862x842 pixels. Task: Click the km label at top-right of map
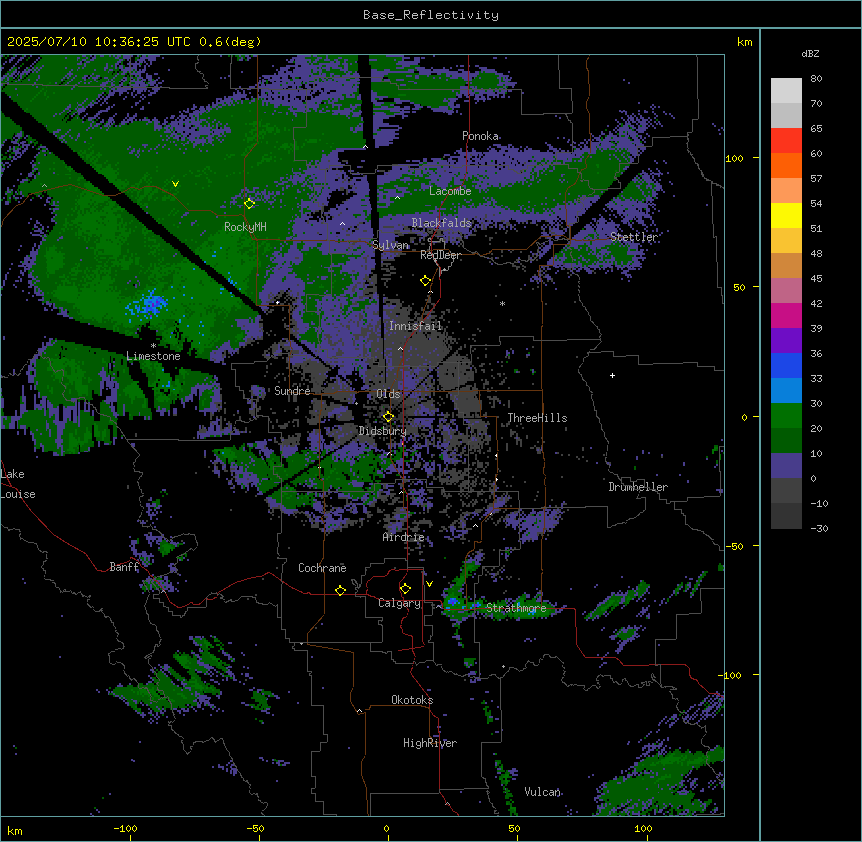point(744,42)
